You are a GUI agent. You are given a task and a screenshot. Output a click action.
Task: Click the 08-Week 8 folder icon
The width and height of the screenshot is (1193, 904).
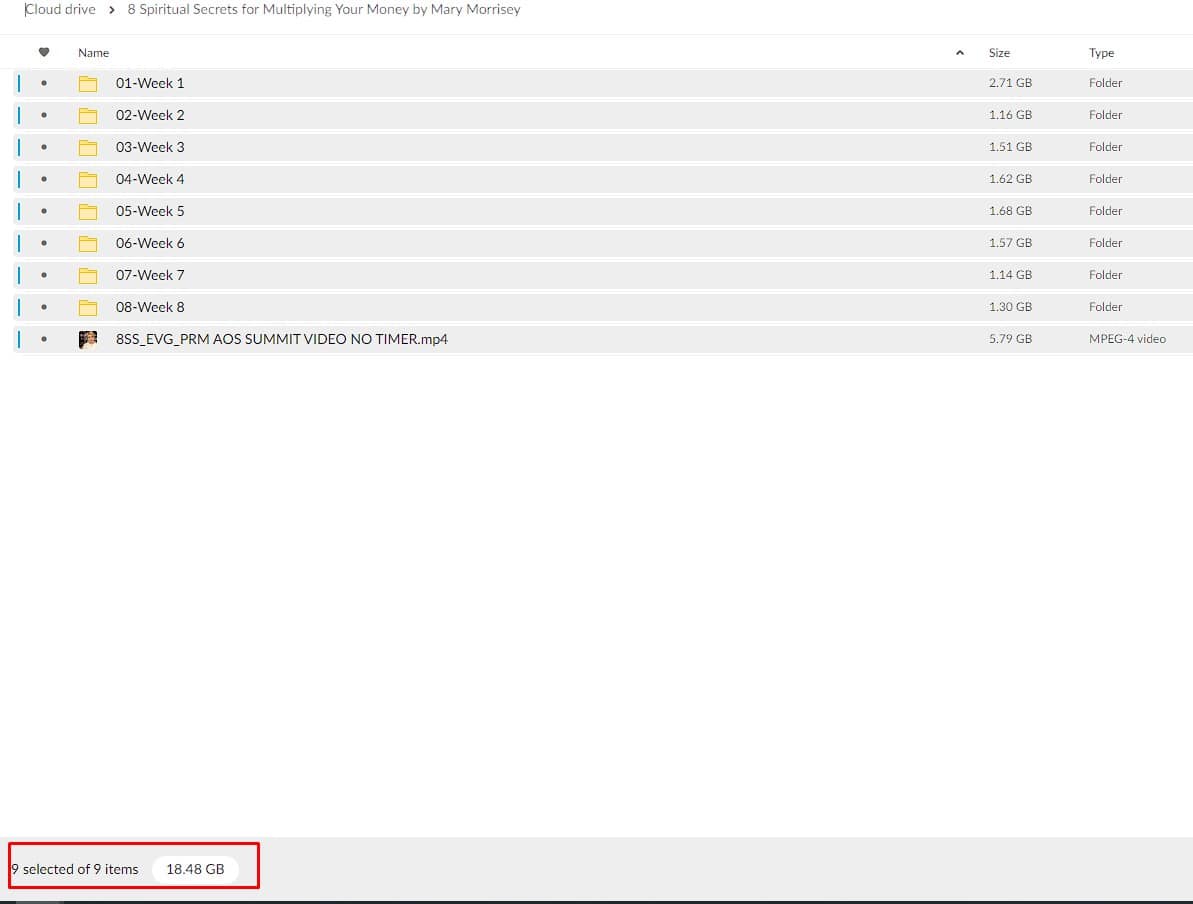88,307
